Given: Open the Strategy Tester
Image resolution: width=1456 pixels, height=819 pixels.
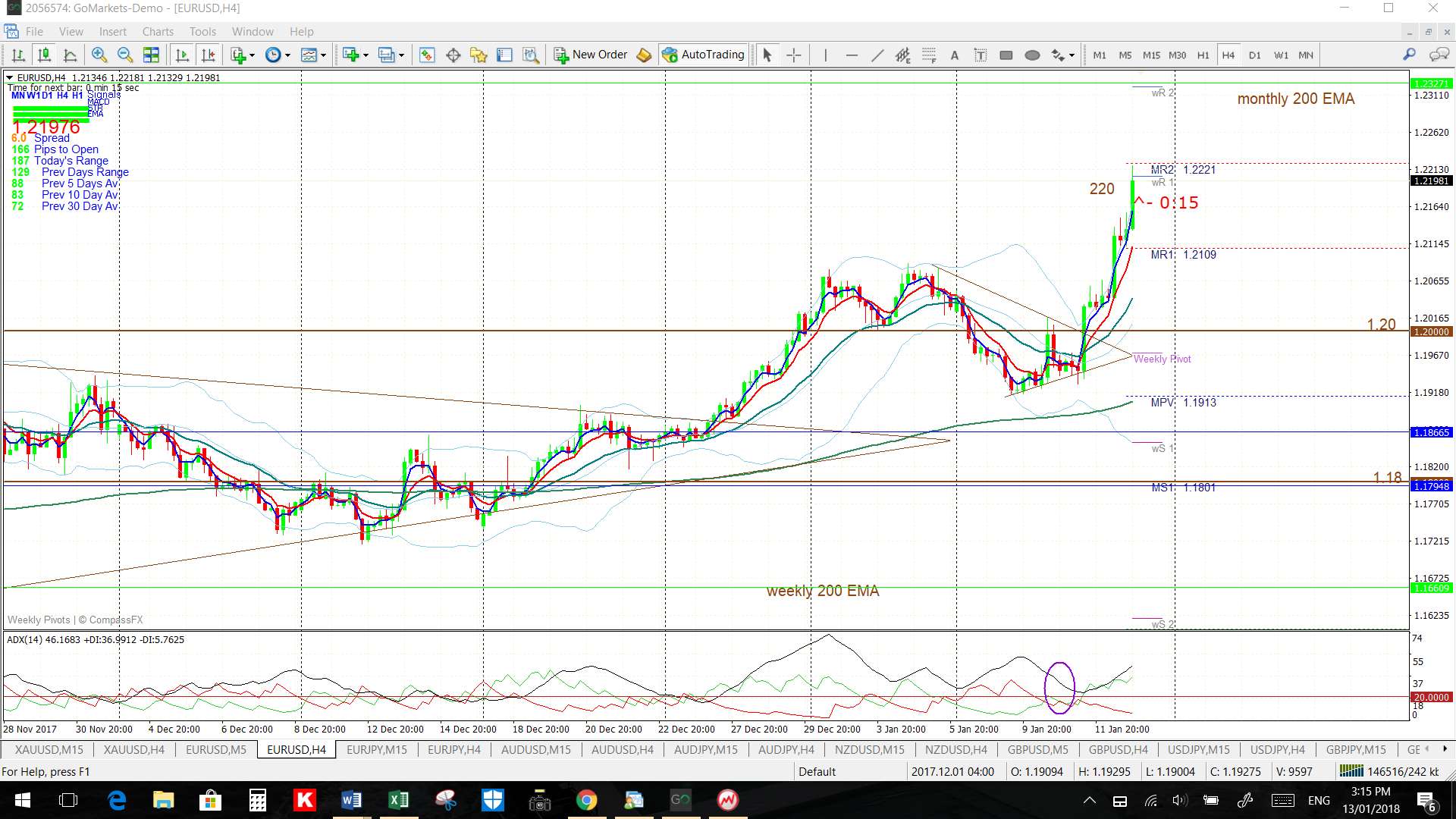Looking at the screenshot, I should coord(531,55).
